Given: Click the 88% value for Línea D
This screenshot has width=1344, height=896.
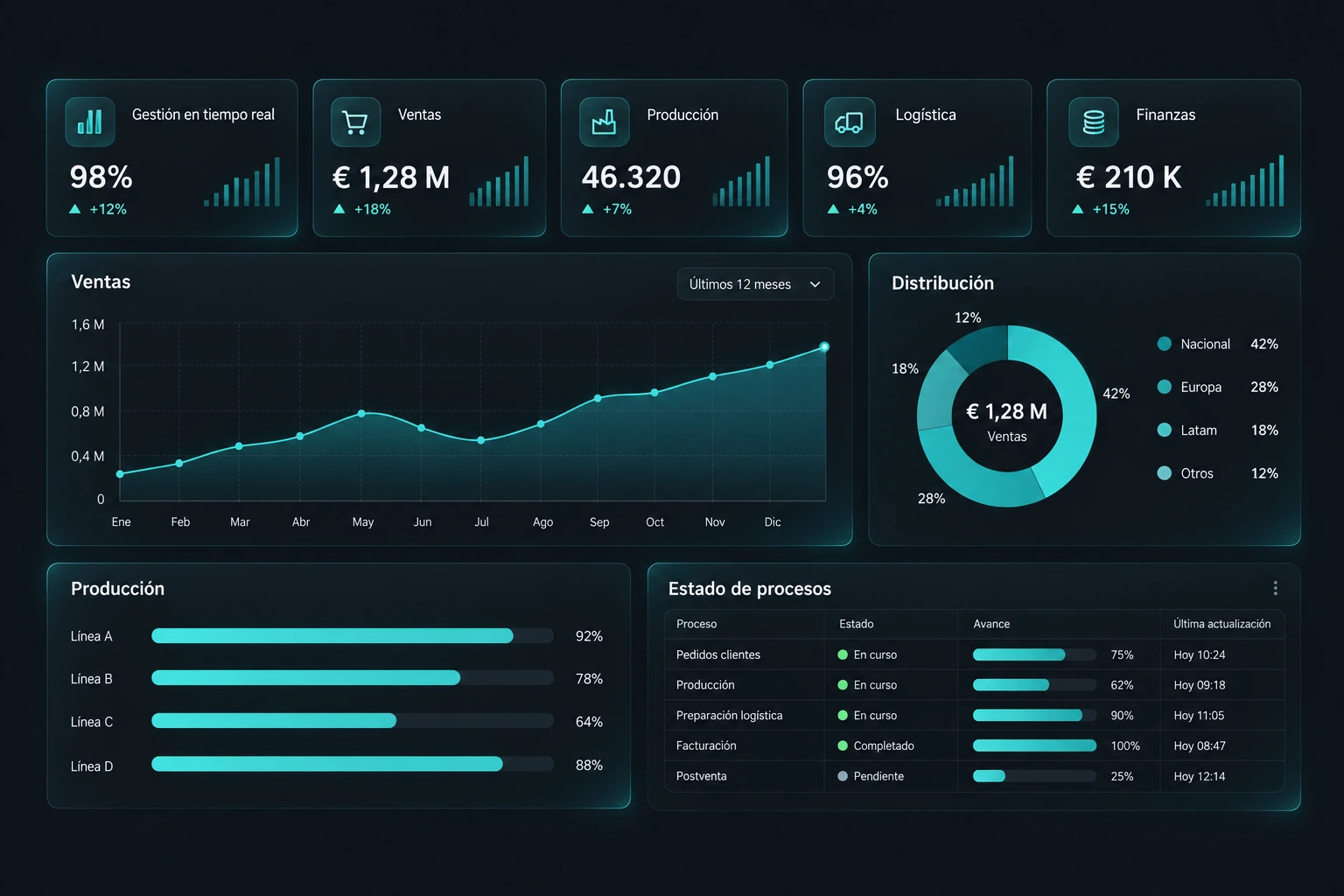Looking at the screenshot, I should click(x=589, y=765).
